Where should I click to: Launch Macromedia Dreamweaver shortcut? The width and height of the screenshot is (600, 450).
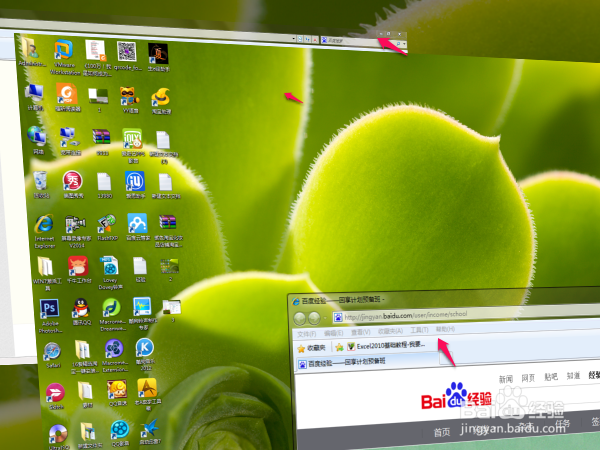[x=112, y=315]
